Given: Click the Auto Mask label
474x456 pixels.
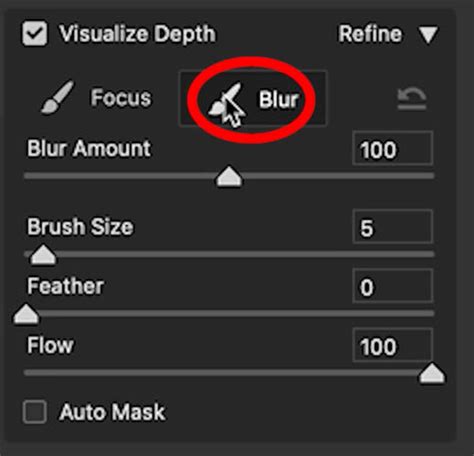Looking at the screenshot, I should pyautogui.click(x=112, y=412).
